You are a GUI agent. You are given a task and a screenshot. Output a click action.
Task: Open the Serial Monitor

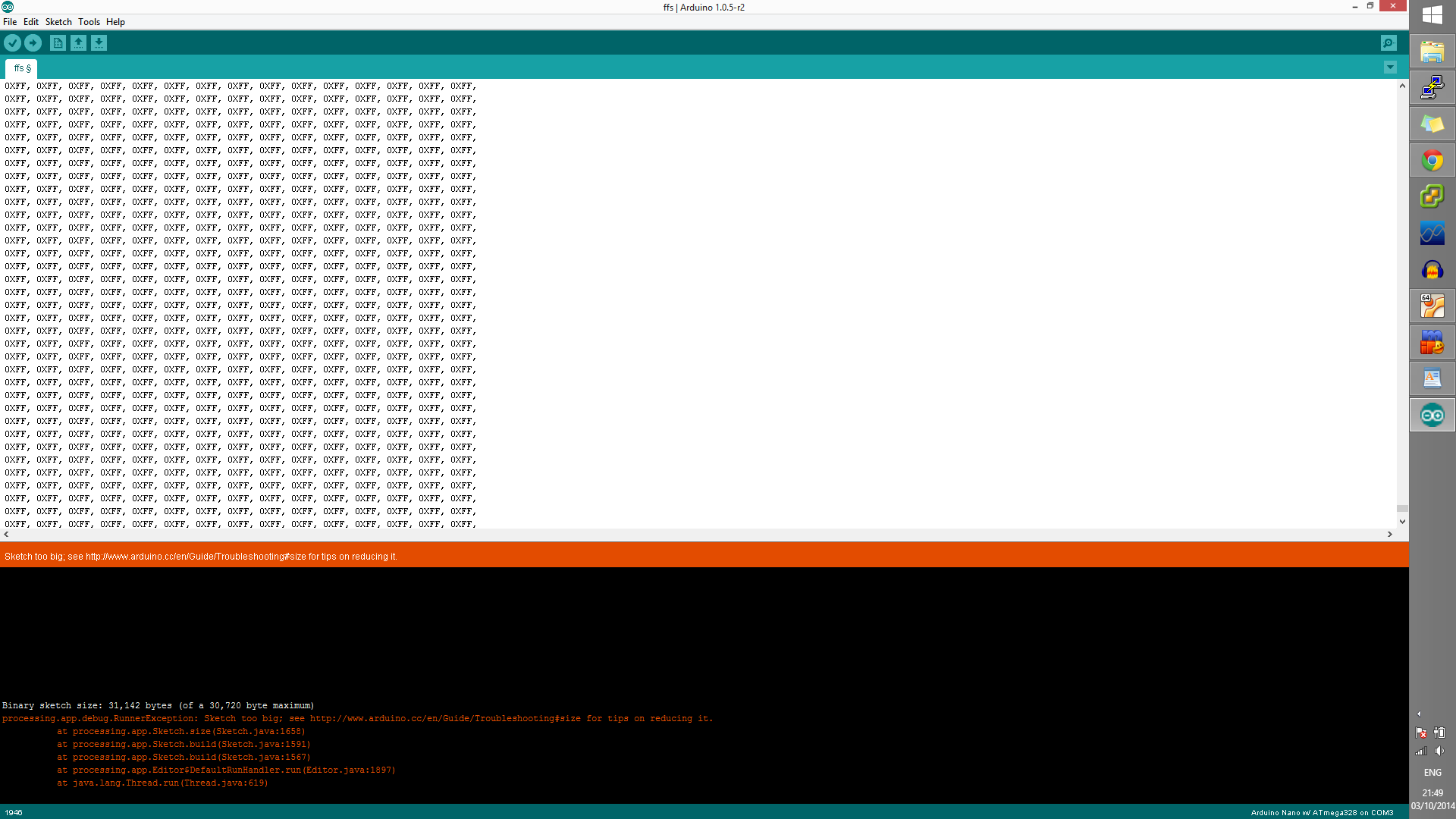point(1389,43)
